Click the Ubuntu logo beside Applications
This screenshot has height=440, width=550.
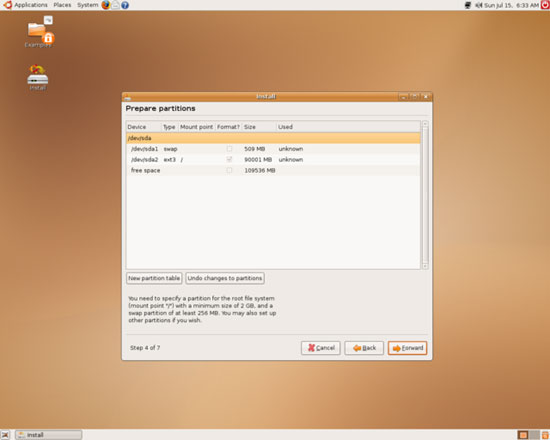point(7,5)
